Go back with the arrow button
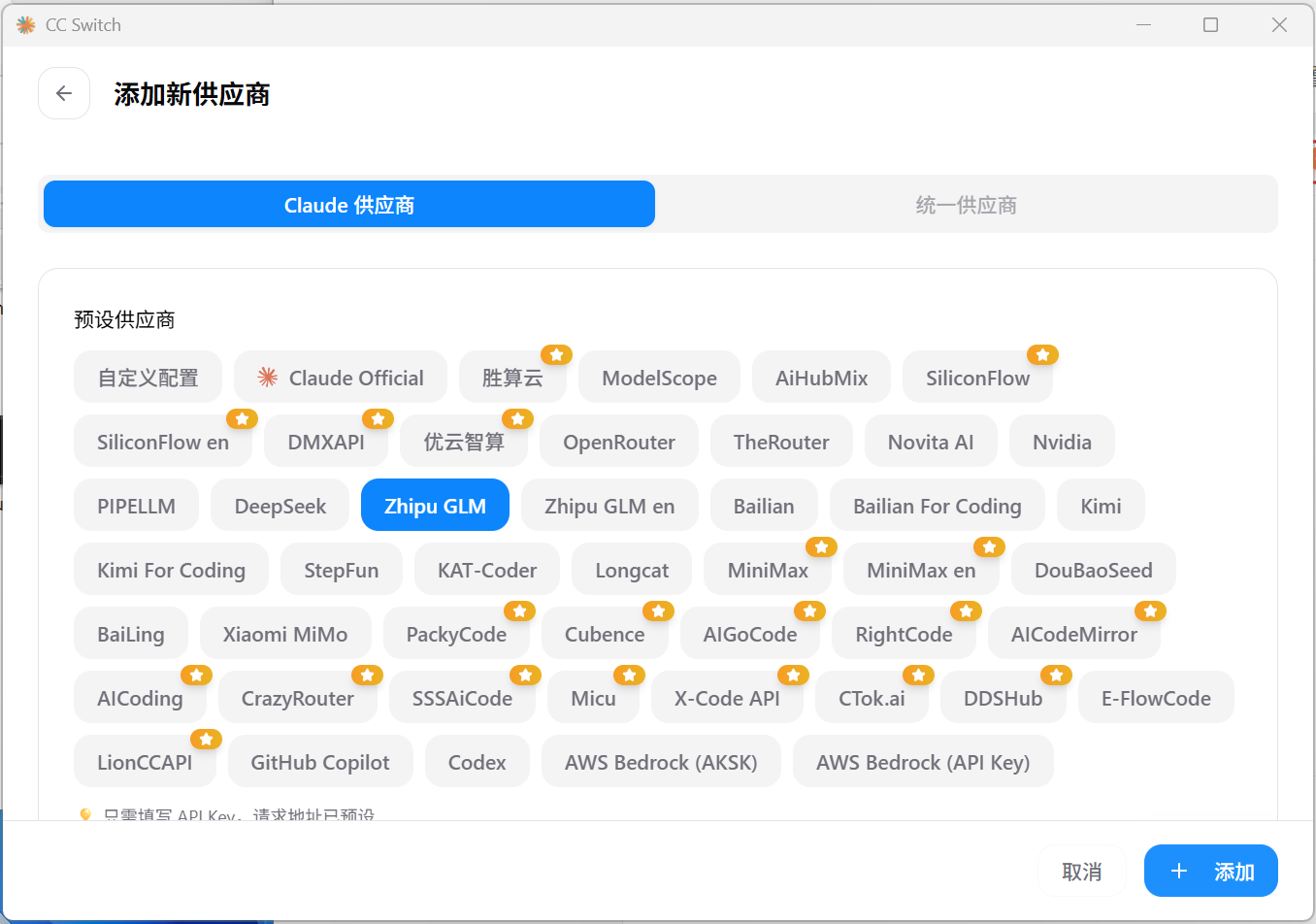1316x924 pixels. tap(64, 93)
